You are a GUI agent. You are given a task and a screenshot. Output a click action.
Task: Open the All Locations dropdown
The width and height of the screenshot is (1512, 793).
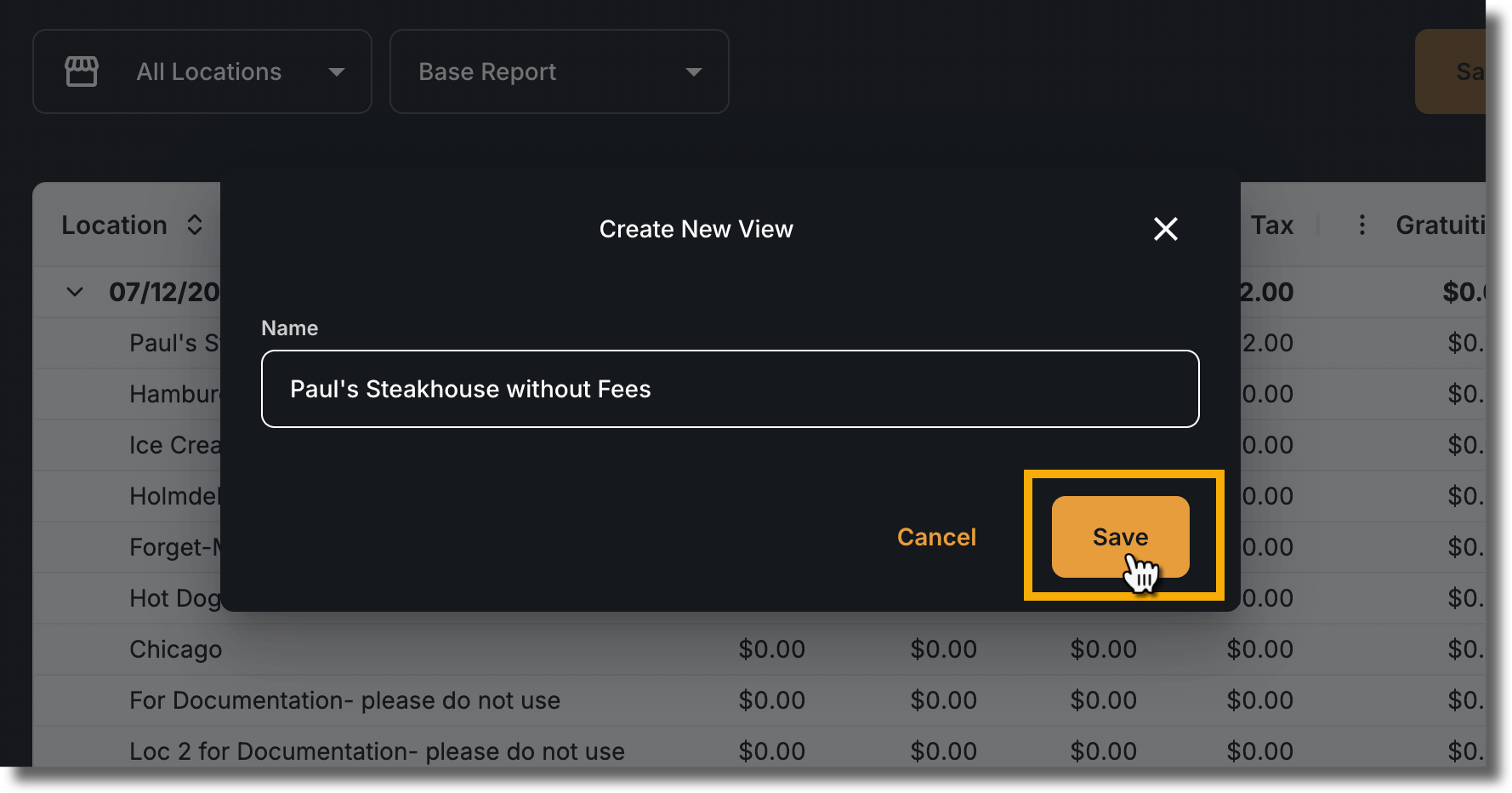(202, 71)
